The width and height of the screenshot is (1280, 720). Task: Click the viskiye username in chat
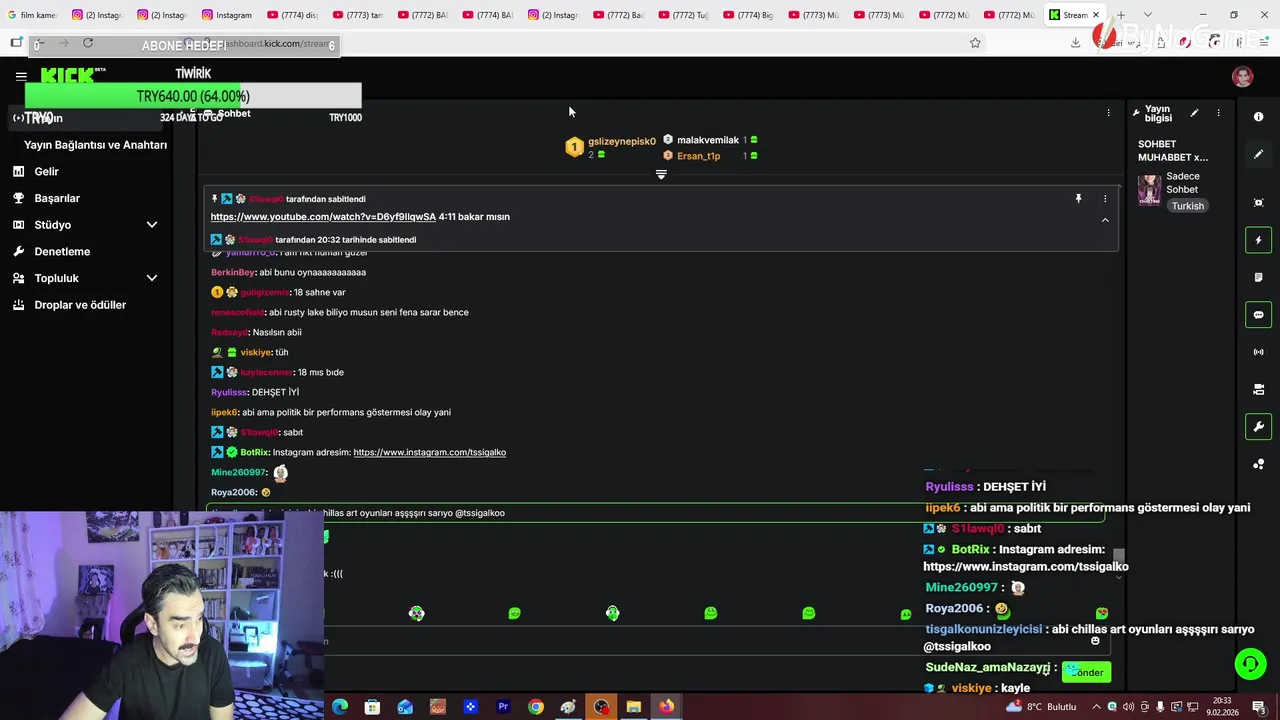[256, 352]
